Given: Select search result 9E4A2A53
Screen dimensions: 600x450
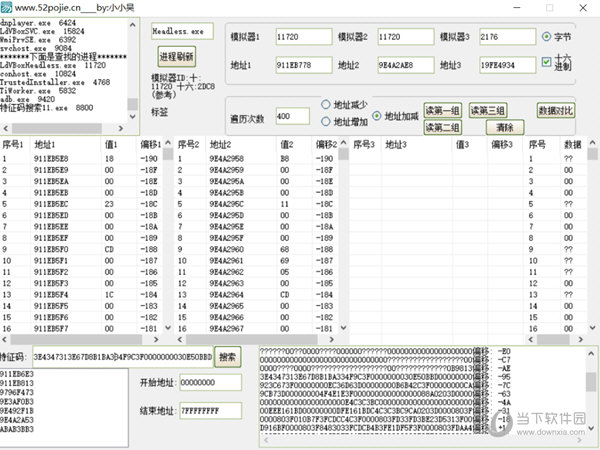Looking at the screenshot, I should [17, 420].
